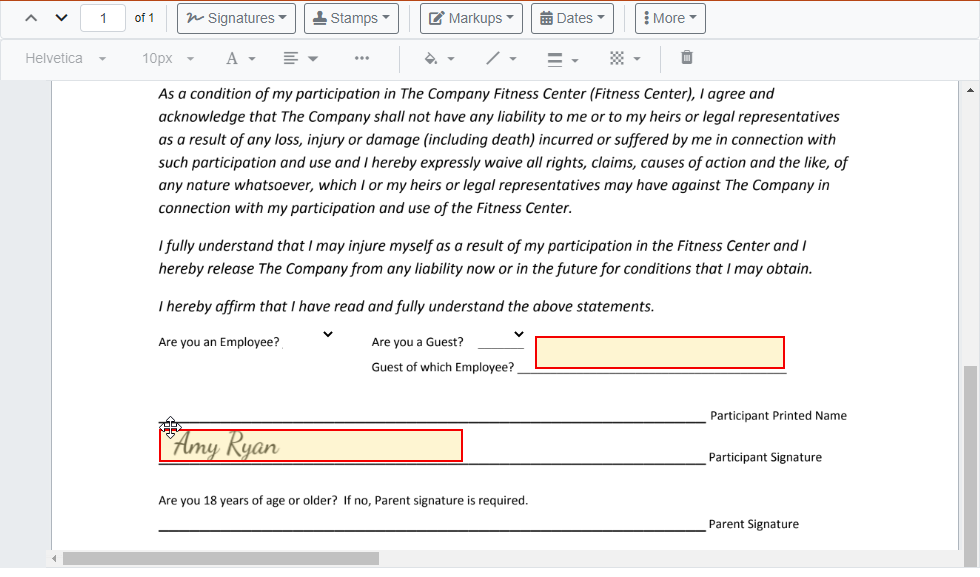Open the opacity checkerboard tool
980x577 pixels.
pyautogui.click(x=625, y=59)
